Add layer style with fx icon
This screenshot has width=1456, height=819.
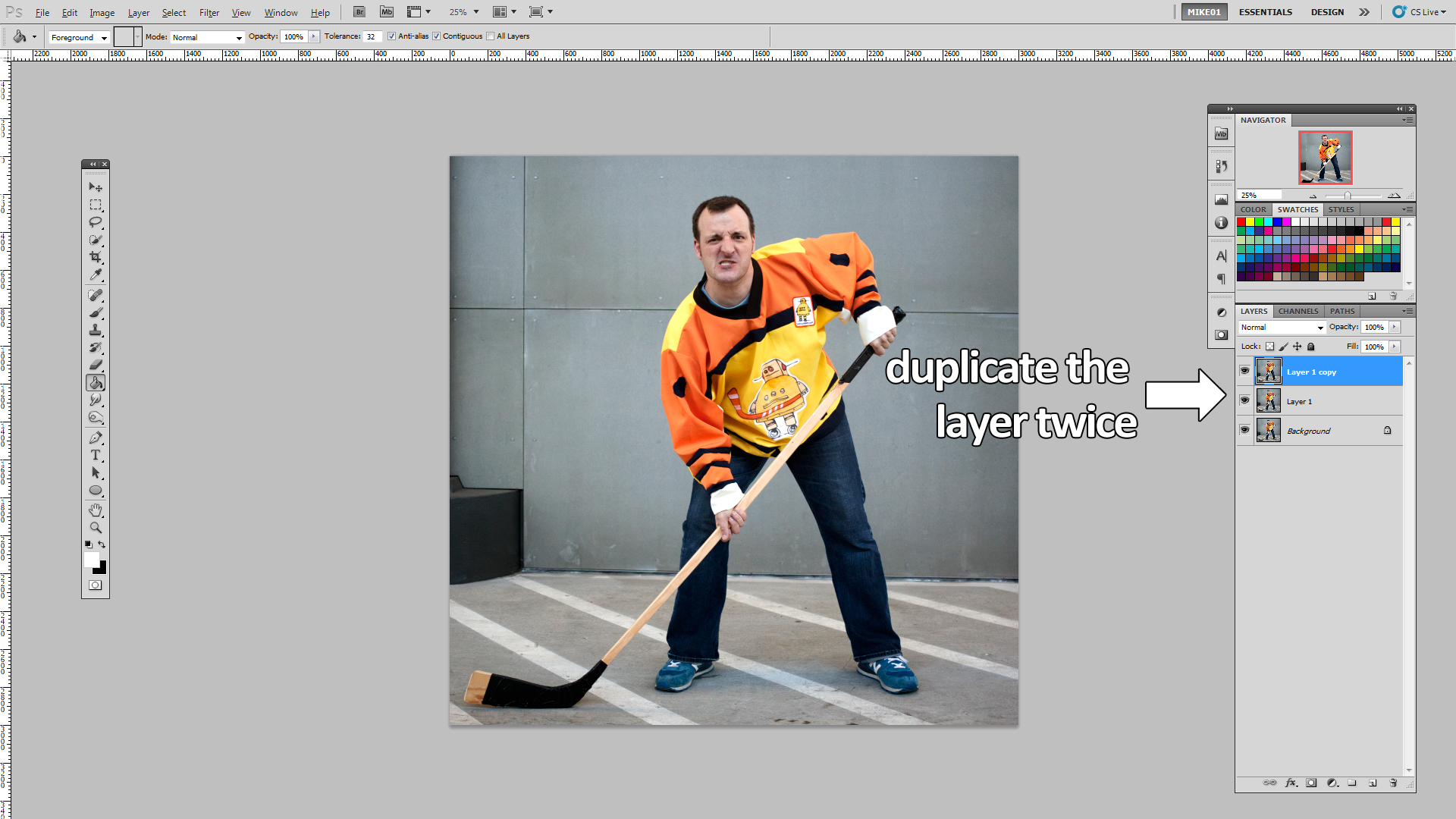point(1291,783)
